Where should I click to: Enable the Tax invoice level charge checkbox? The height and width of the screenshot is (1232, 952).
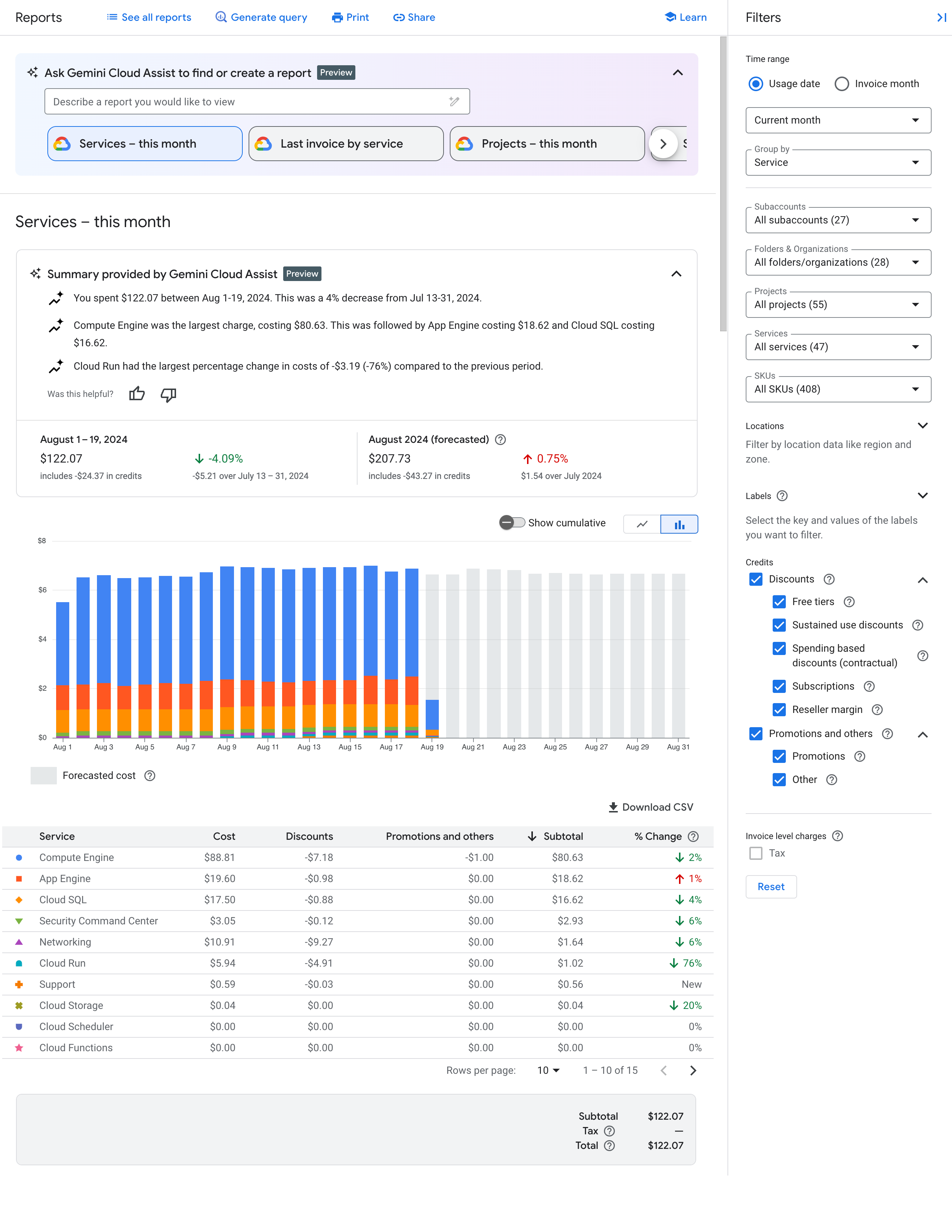(x=756, y=852)
